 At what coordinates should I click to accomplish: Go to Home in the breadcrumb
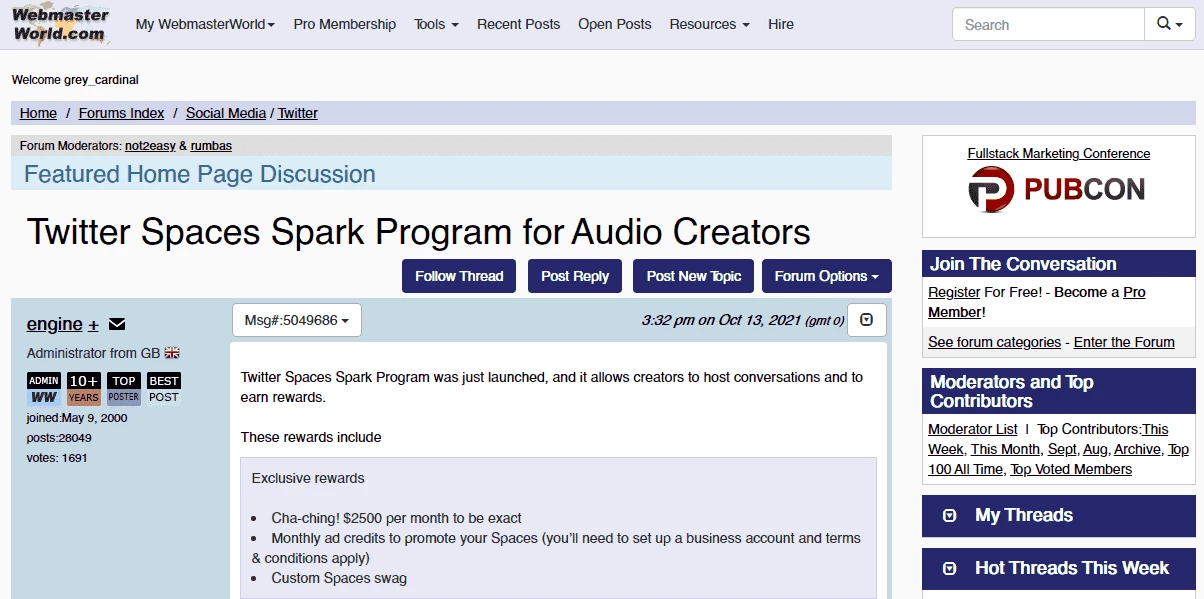(38, 113)
